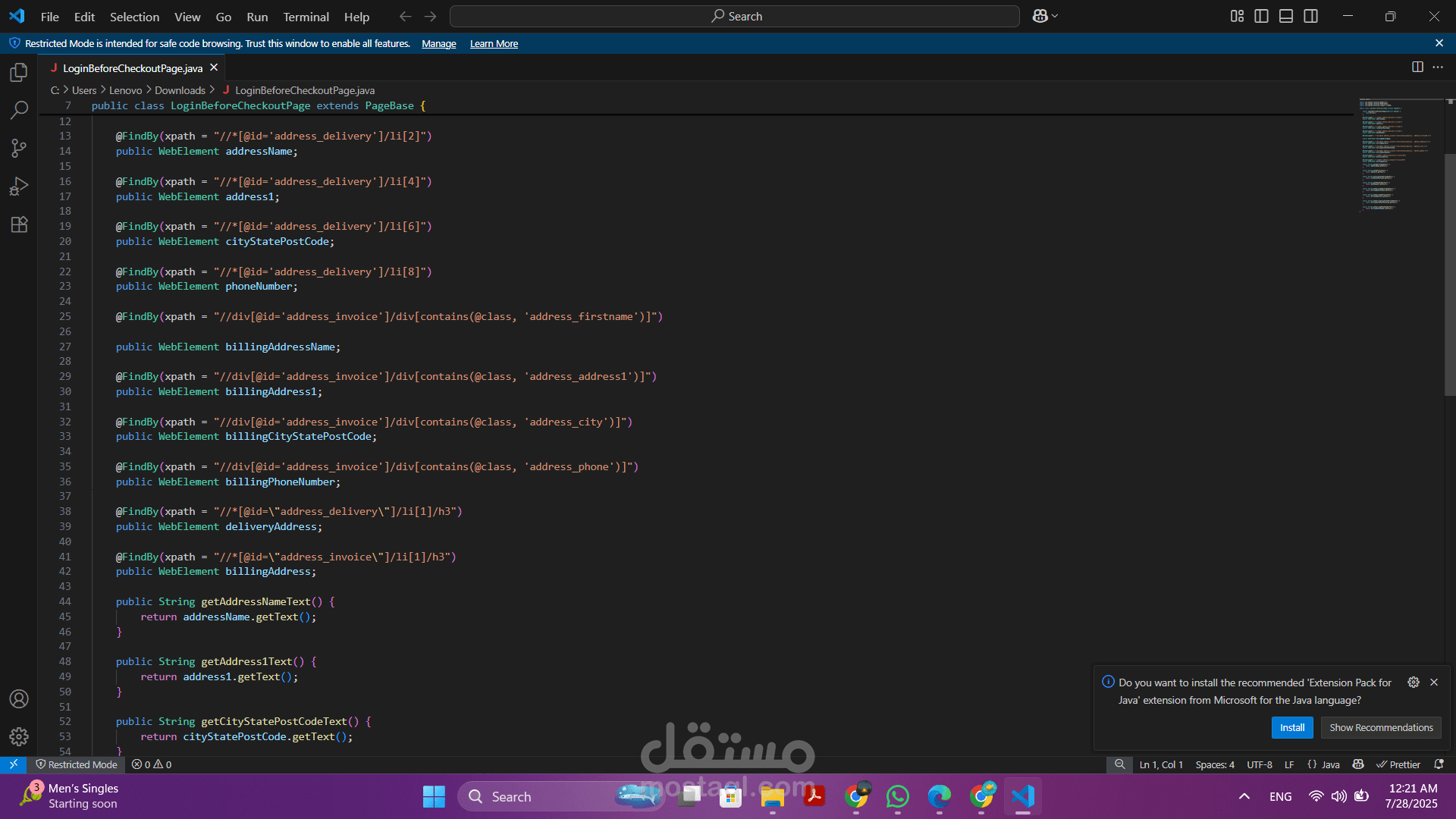Open the Extensions view

pyautogui.click(x=19, y=224)
